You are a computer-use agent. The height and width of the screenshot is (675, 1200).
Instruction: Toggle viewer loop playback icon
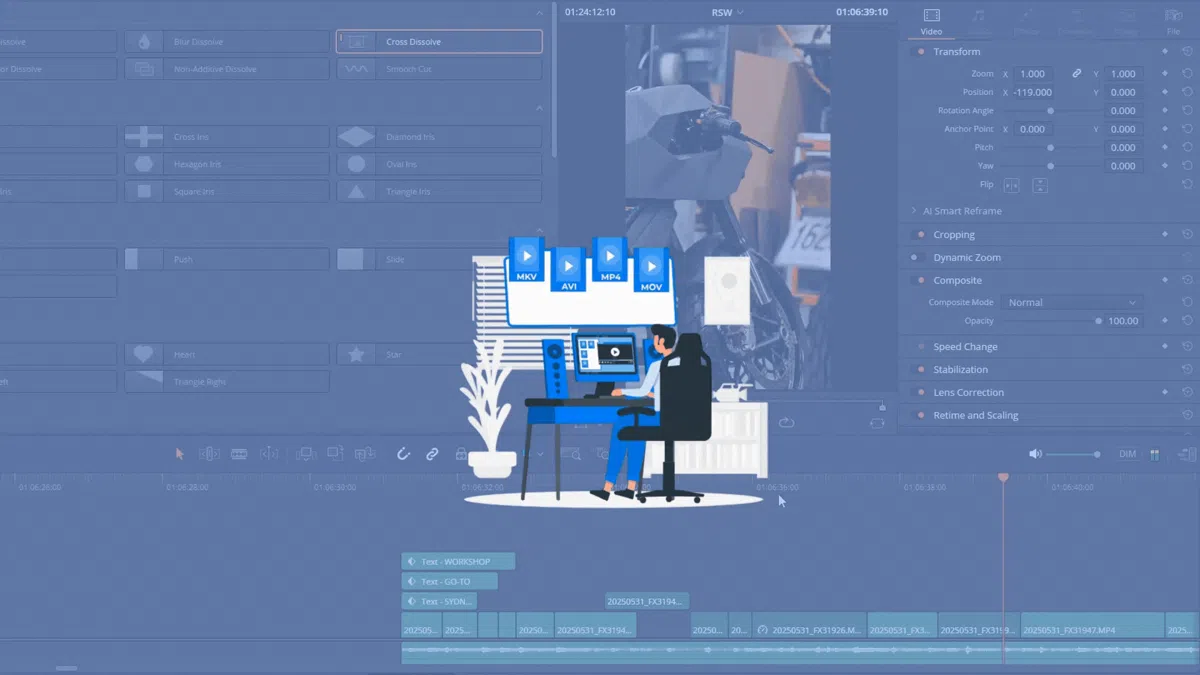point(786,423)
